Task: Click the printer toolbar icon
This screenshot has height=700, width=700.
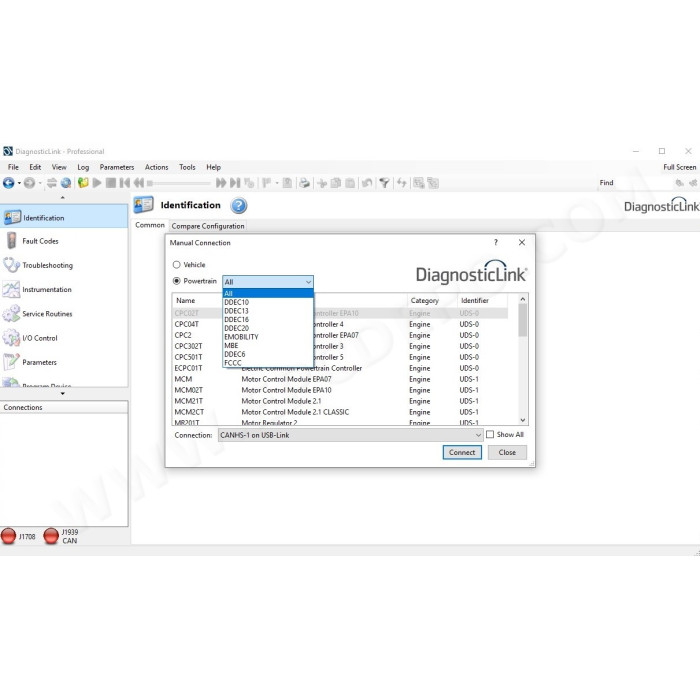Action: point(304,183)
